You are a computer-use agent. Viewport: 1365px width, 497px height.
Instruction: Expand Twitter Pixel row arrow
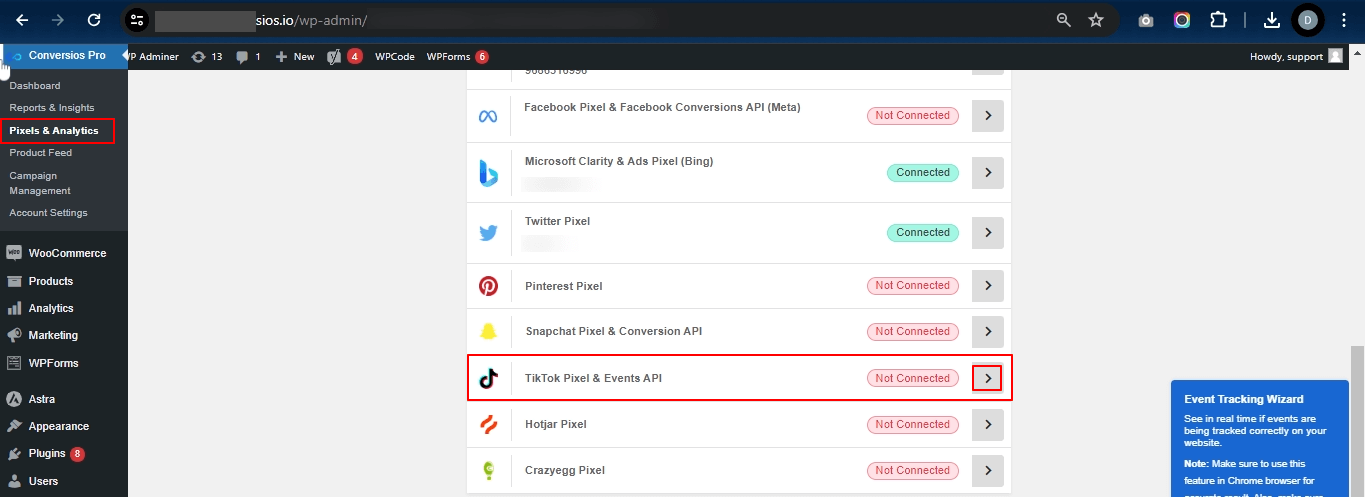tap(988, 233)
